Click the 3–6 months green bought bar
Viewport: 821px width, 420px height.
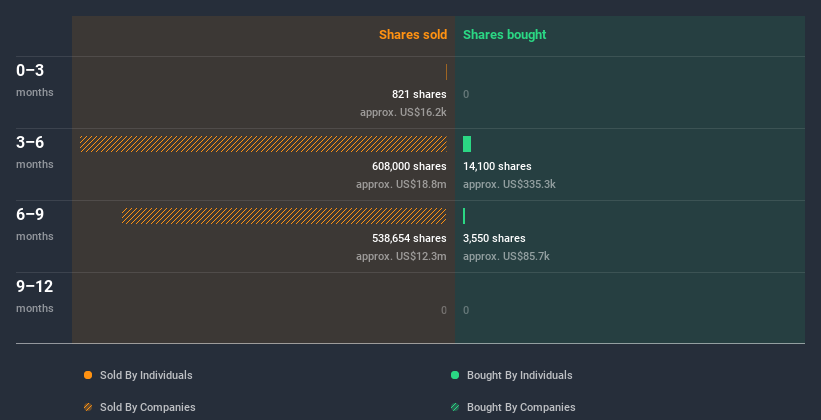coord(467,144)
